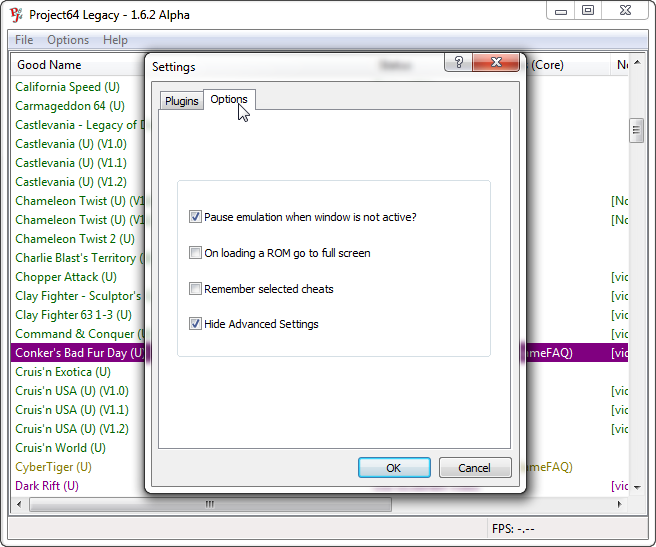Click the Settings dialog help question-mark button
This screenshot has width=656, height=547.
point(459,62)
